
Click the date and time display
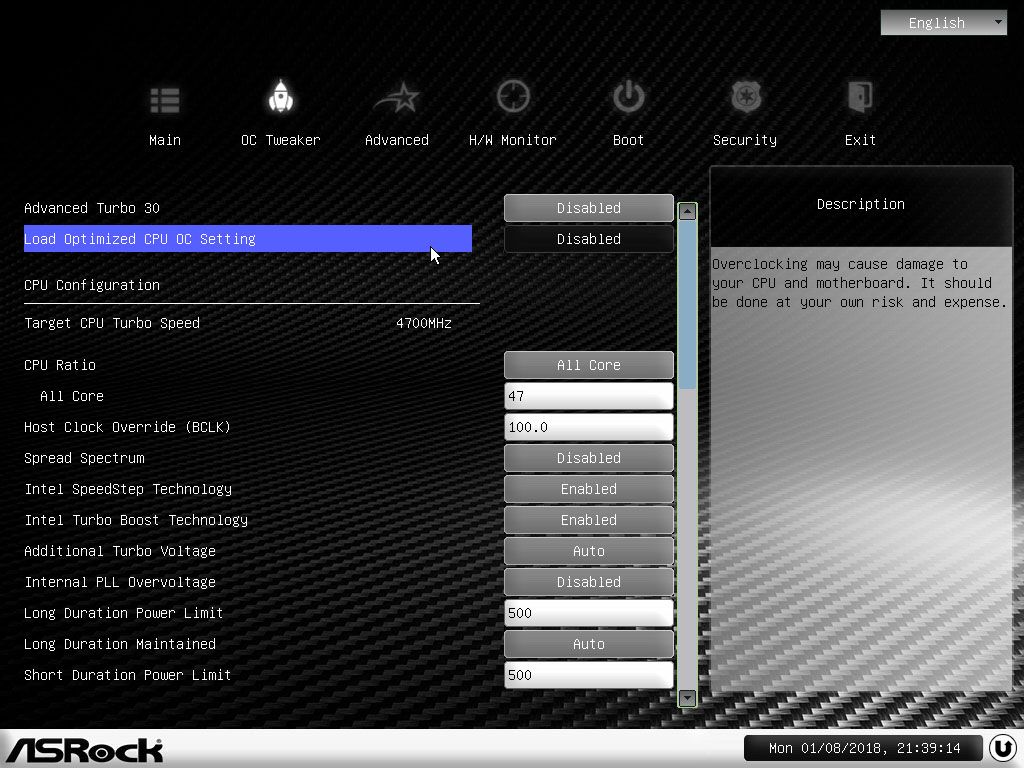point(864,748)
